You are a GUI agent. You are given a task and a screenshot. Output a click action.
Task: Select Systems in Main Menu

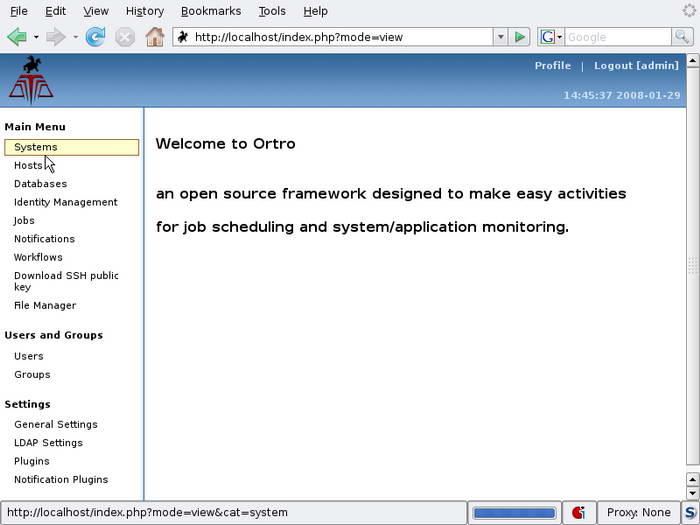pyautogui.click(x=71, y=147)
